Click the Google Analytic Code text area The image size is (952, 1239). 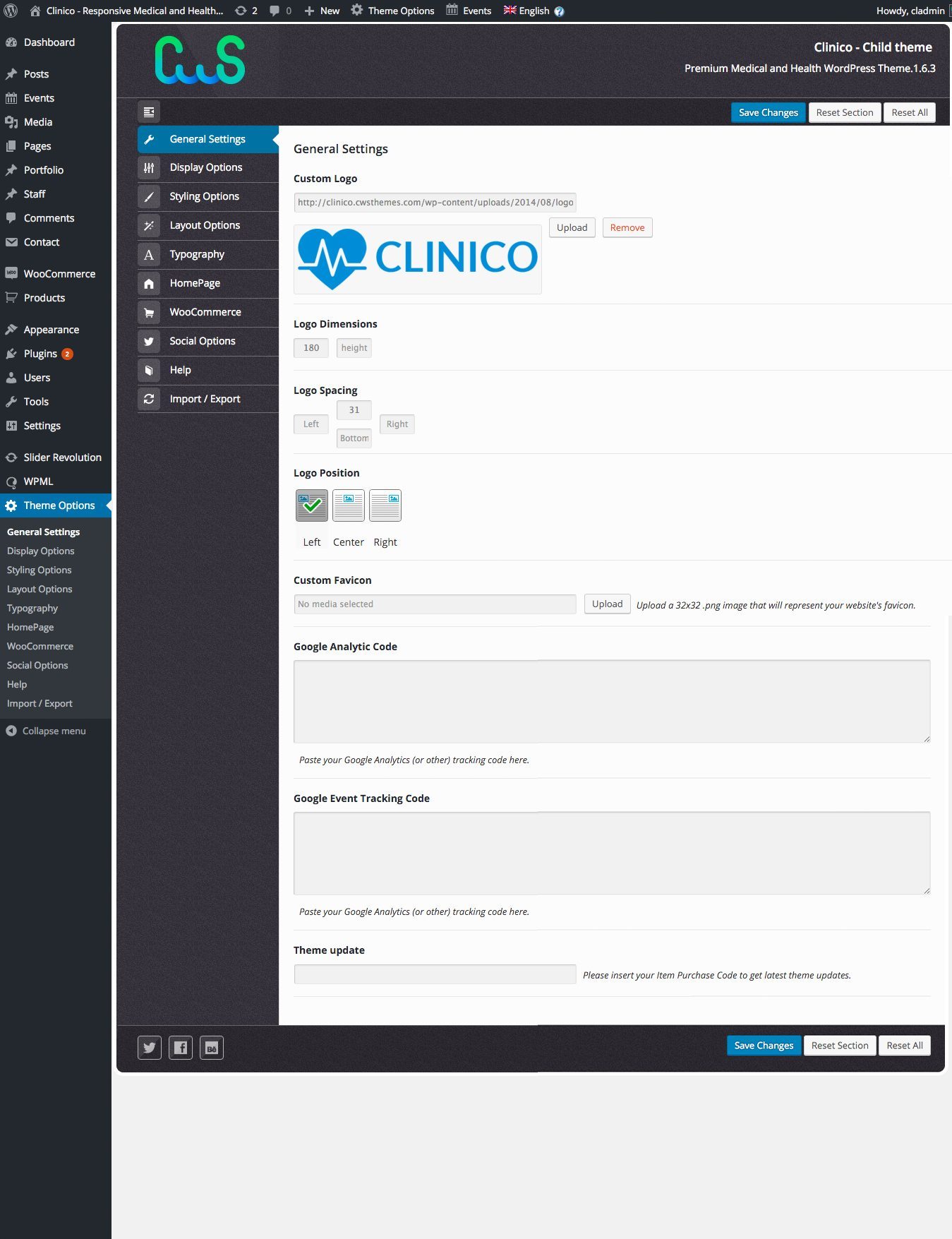612,701
